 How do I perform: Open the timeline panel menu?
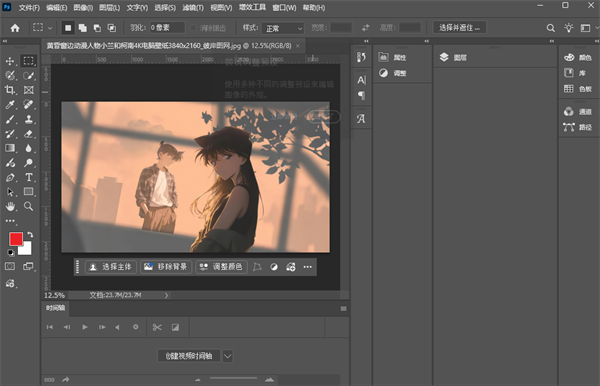click(x=343, y=308)
